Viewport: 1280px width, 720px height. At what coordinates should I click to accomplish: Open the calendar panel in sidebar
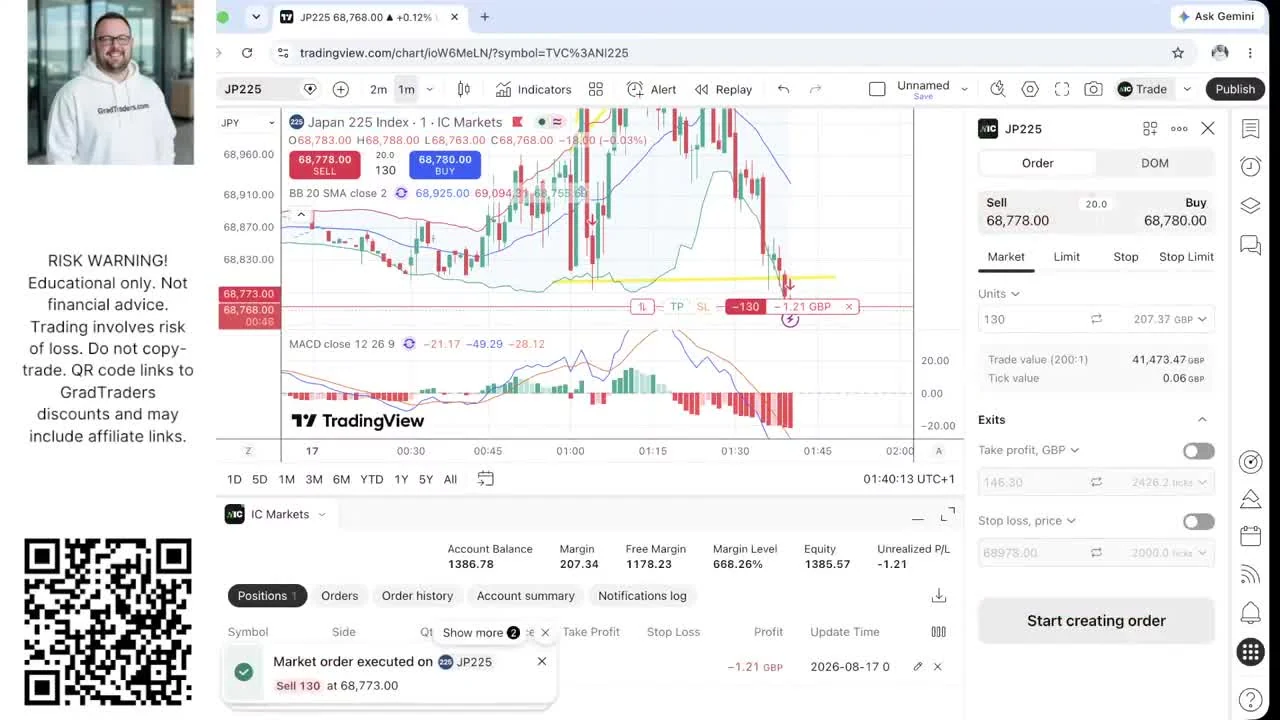pyautogui.click(x=1250, y=536)
